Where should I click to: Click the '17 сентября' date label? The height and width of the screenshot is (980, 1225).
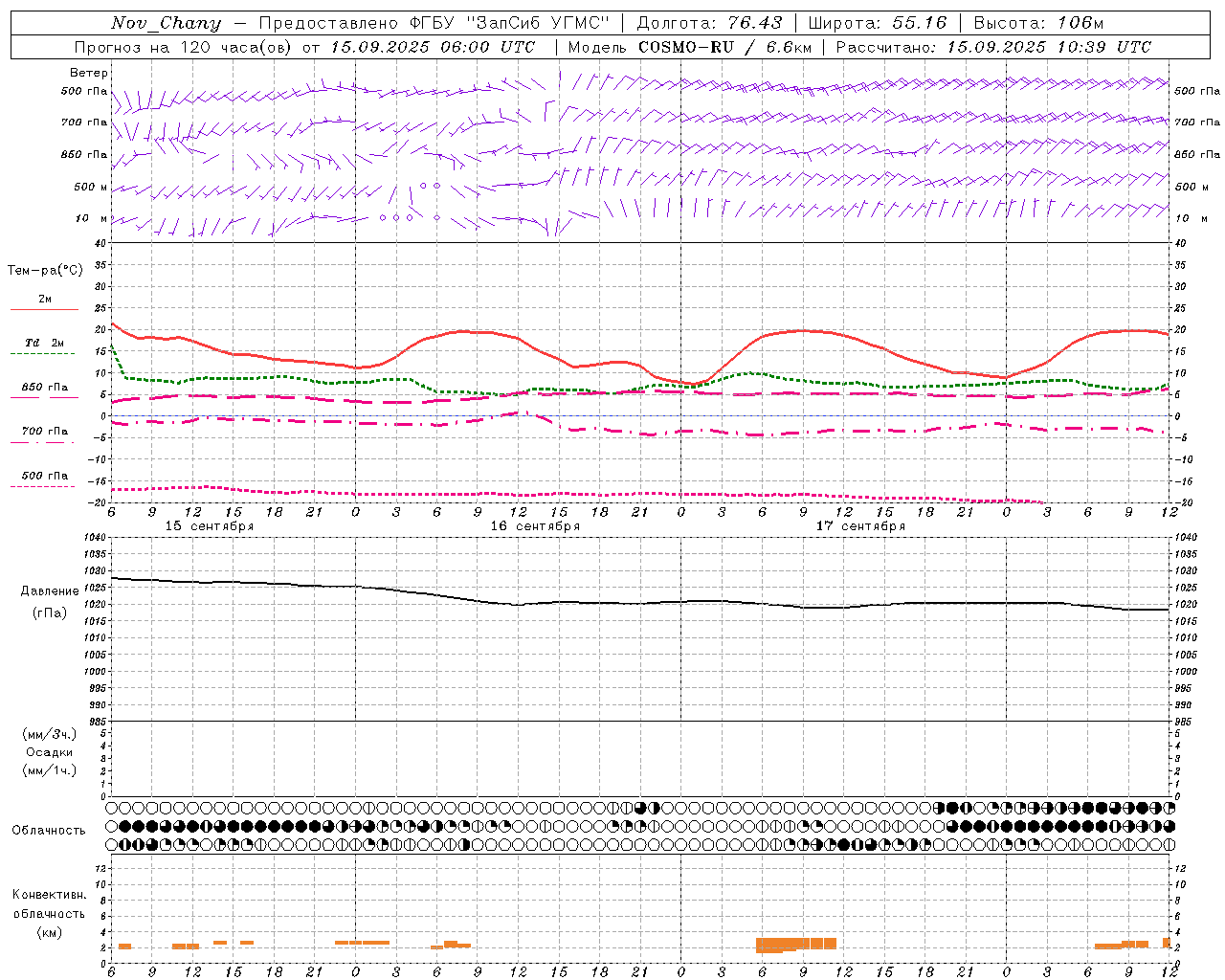click(860, 526)
